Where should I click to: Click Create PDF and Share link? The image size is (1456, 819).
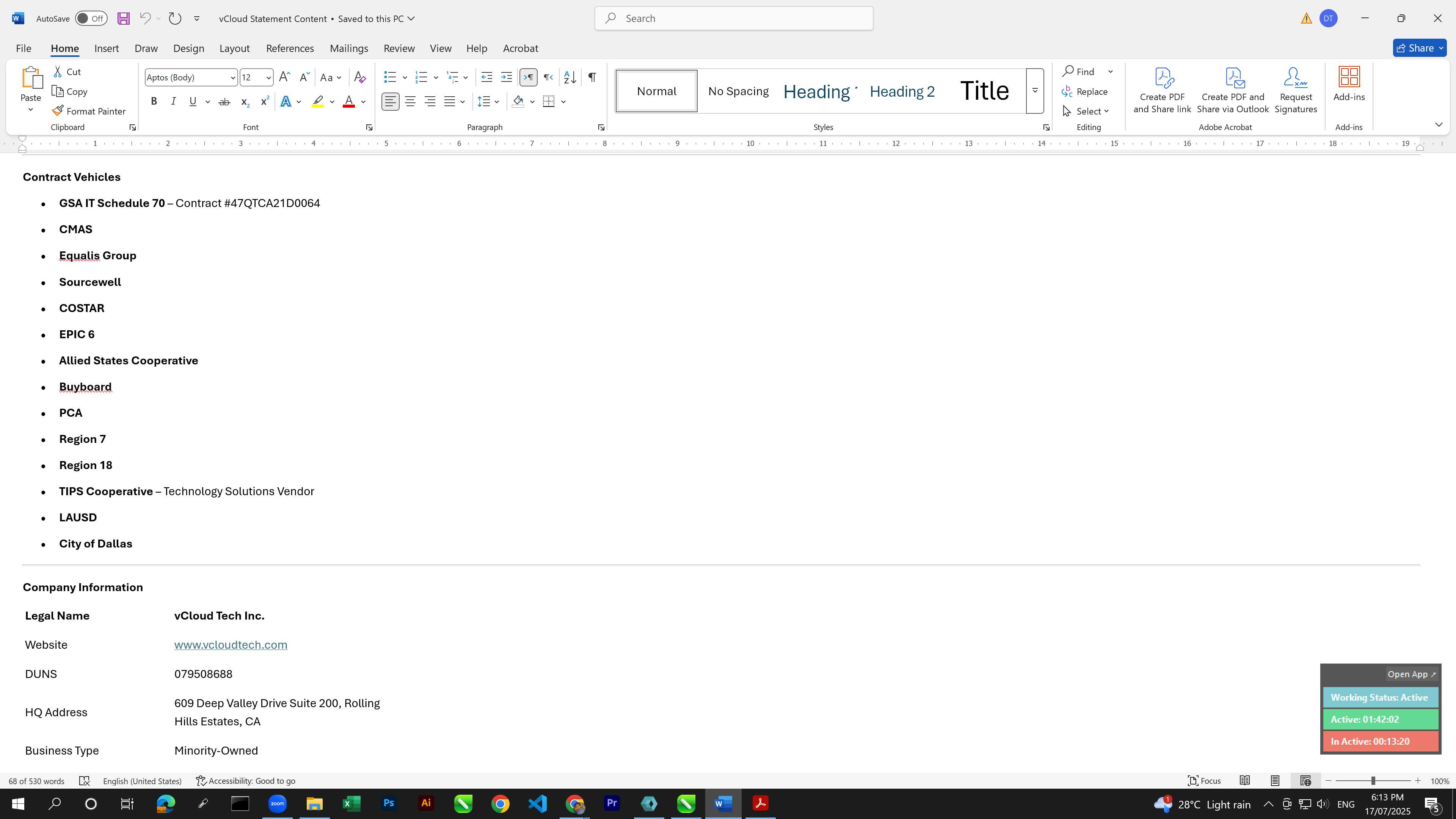coord(1162,91)
